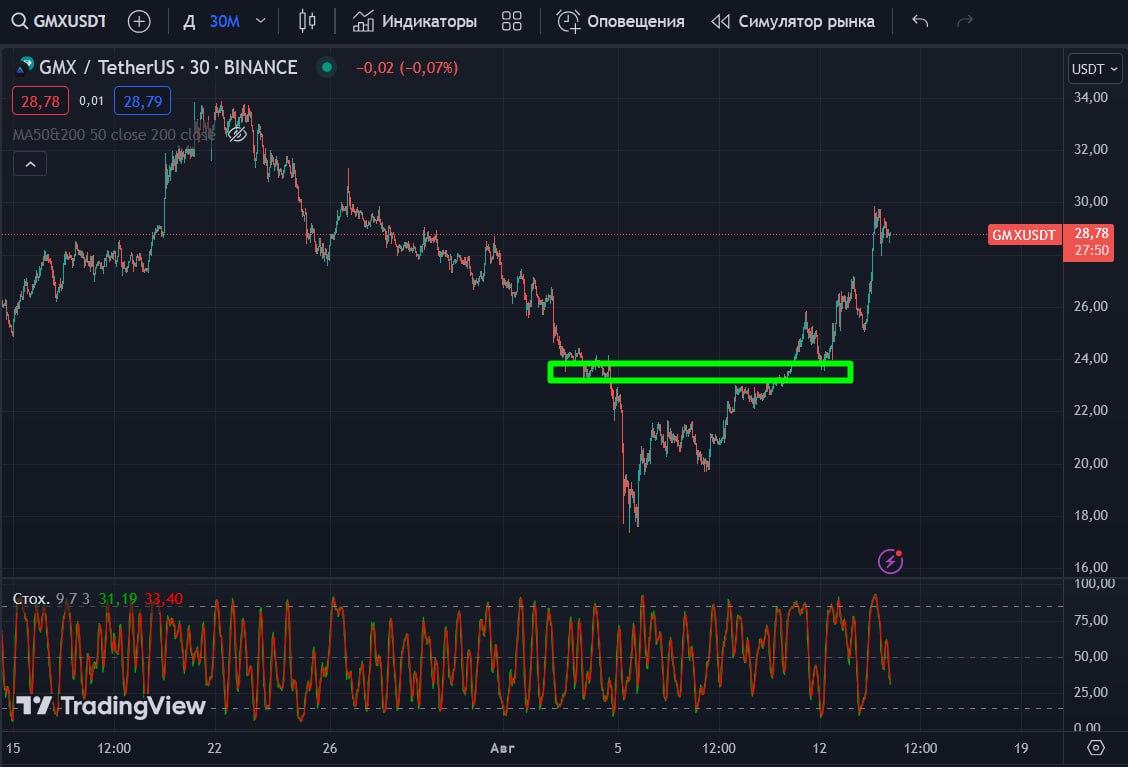The height and width of the screenshot is (767, 1128).
Task: Click the purple lightning quick-action icon
Action: click(x=891, y=561)
